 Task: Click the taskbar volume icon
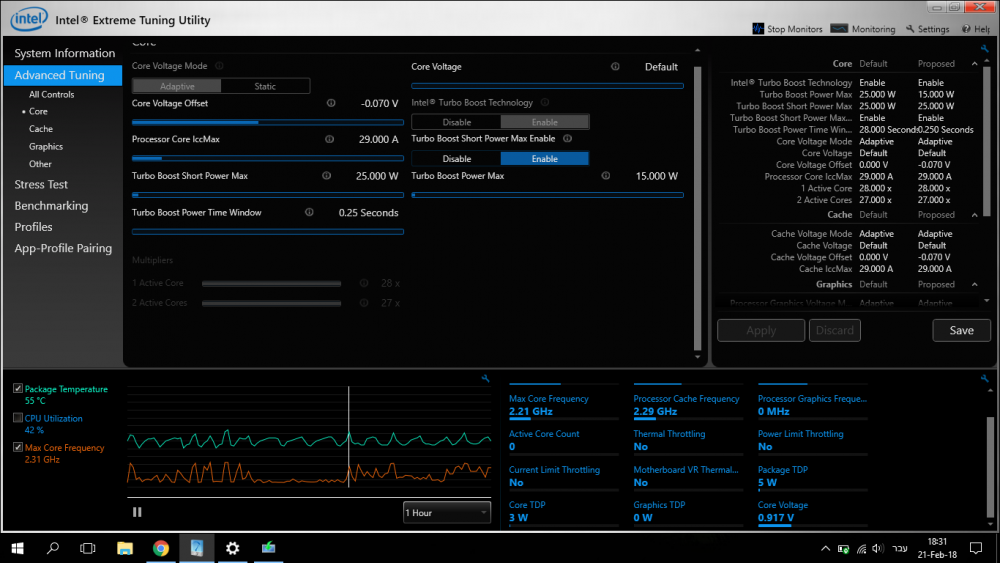click(878, 548)
